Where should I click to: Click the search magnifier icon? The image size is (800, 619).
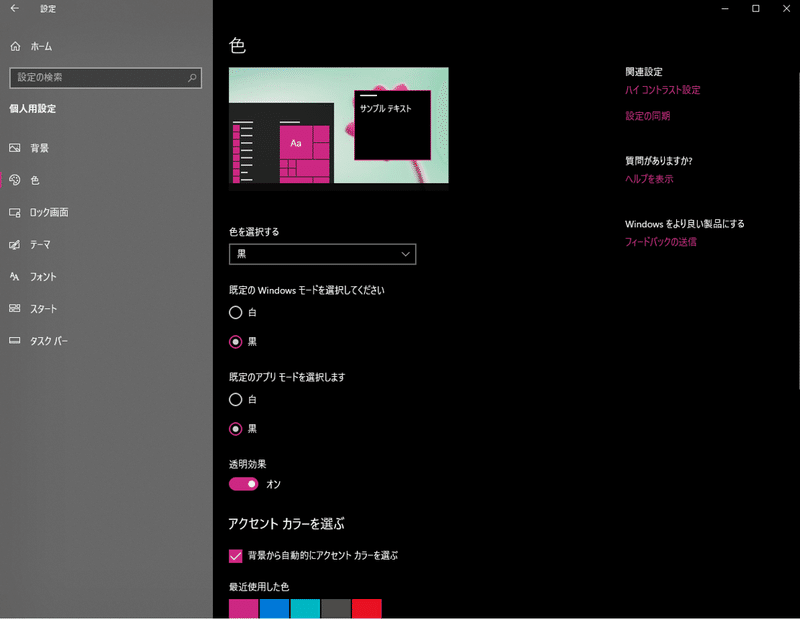tap(192, 78)
